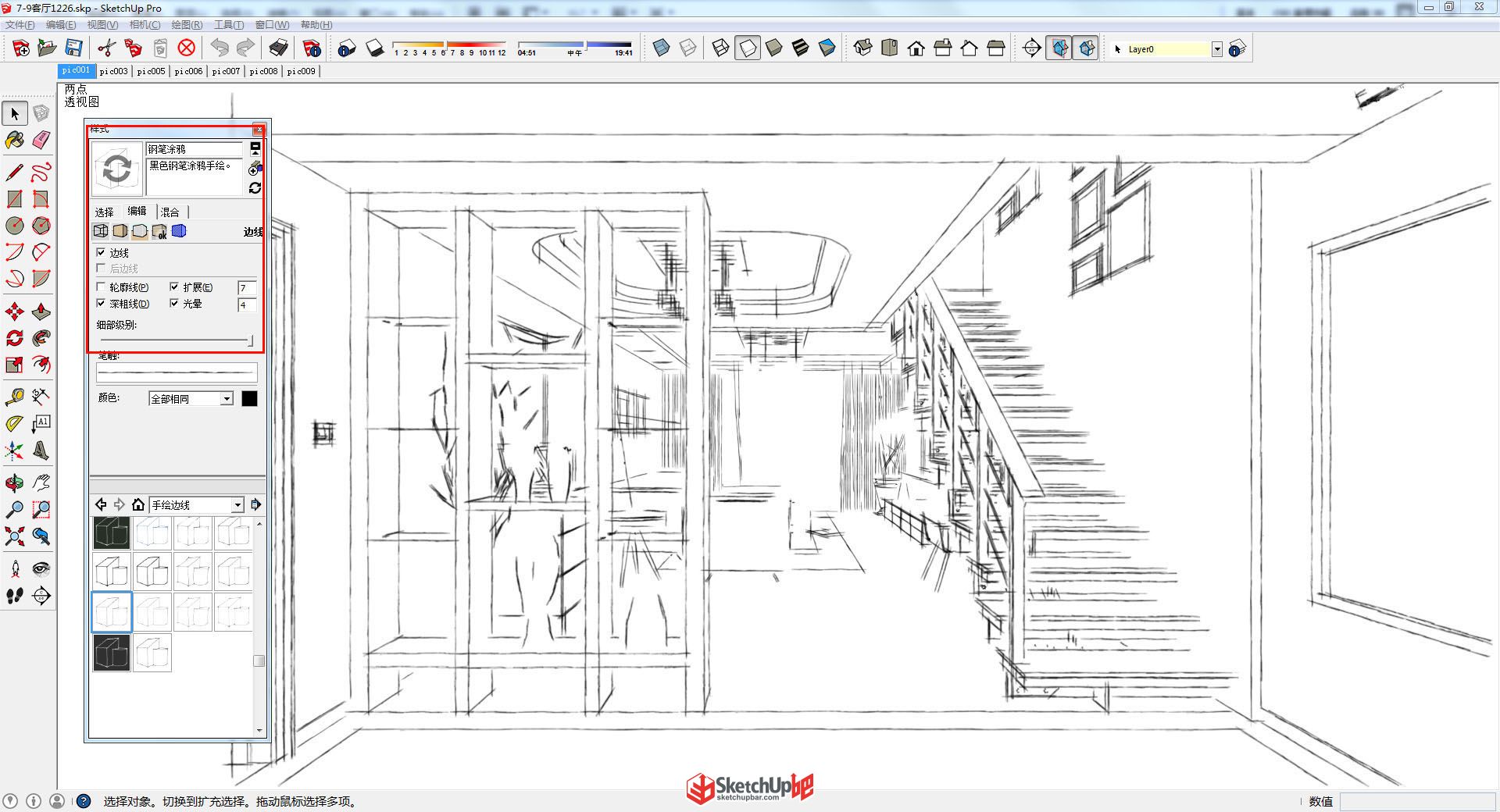
Task: Switch to Iso view
Action: [x=862, y=48]
